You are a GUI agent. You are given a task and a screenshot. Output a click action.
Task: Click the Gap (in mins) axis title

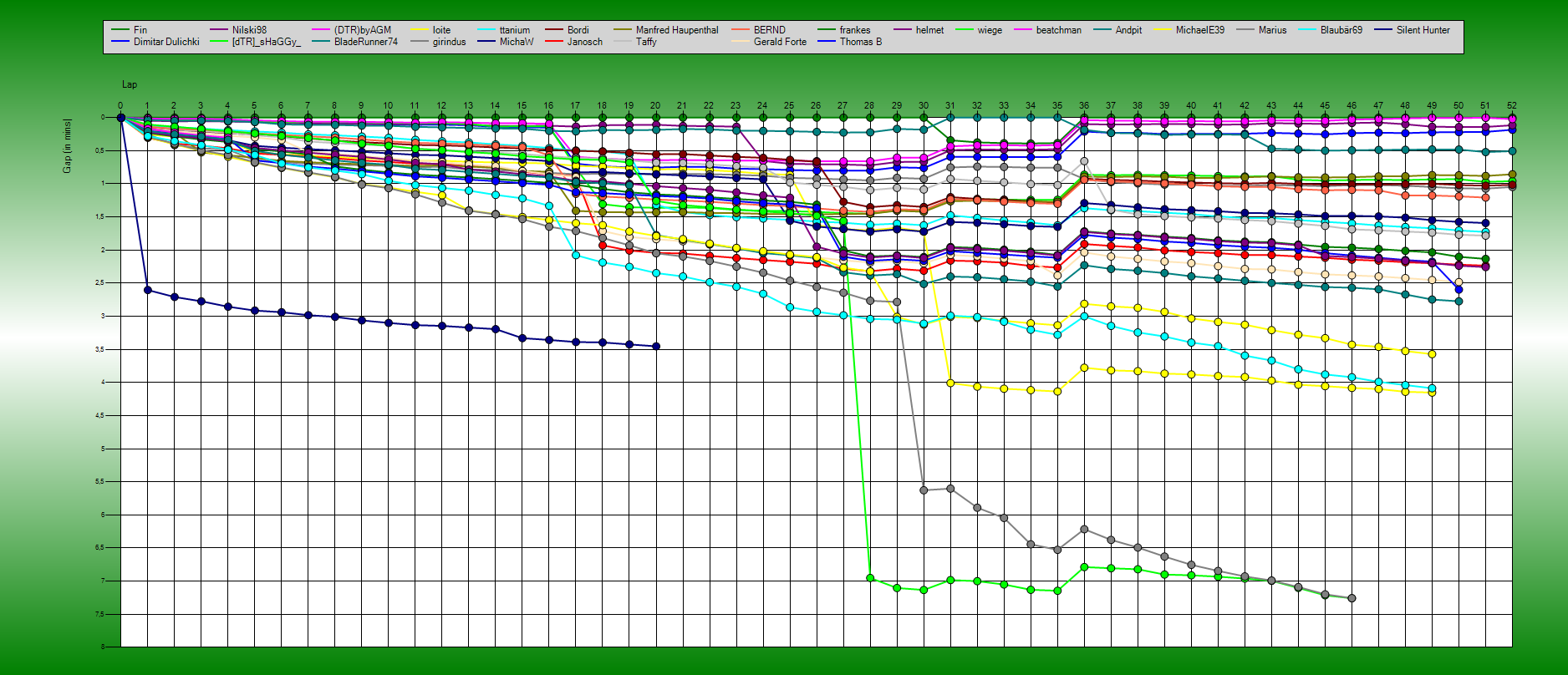[x=67, y=146]
